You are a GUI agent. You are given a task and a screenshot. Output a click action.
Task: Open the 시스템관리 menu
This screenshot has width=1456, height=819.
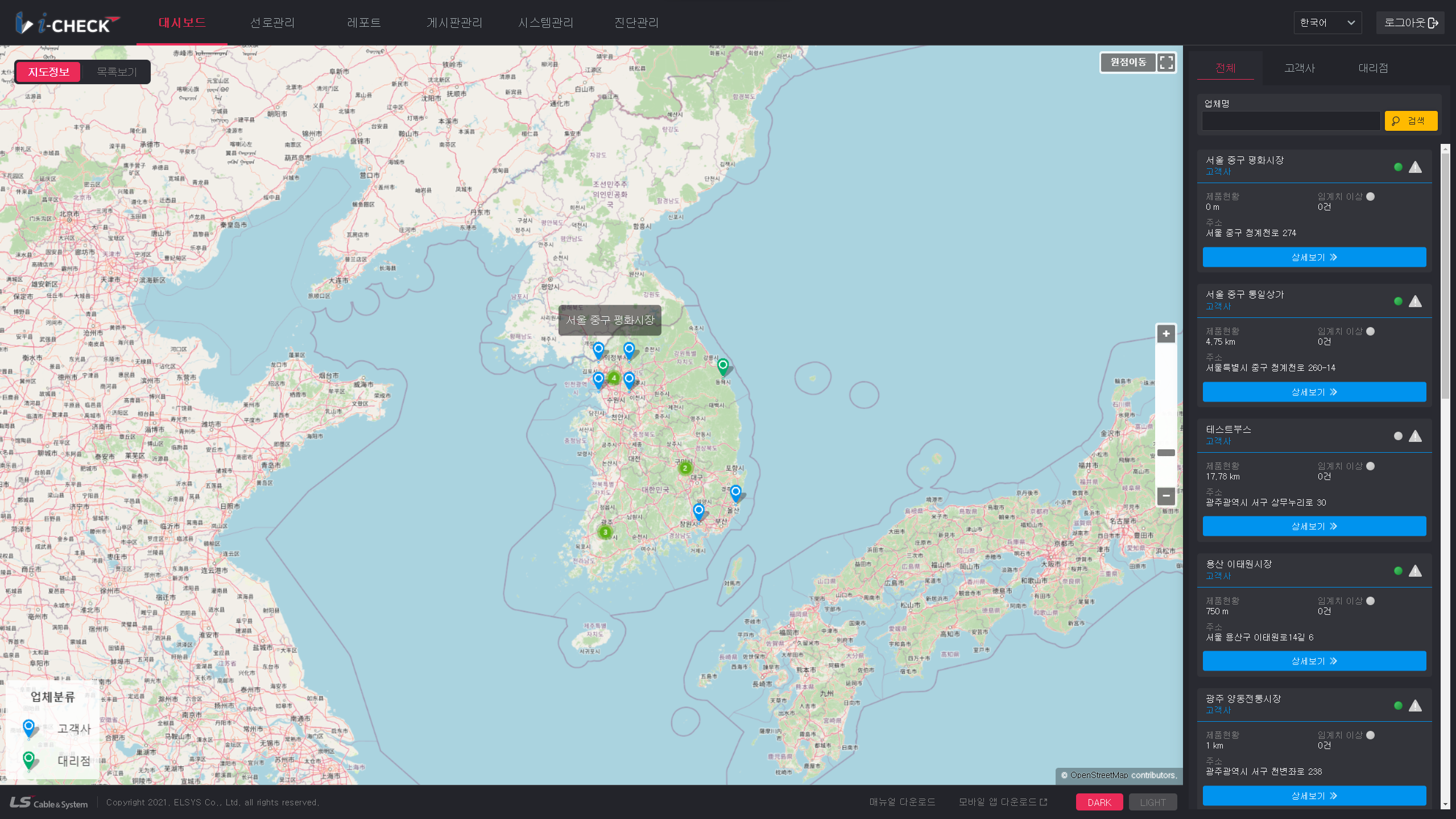click(x=545, y=23)
